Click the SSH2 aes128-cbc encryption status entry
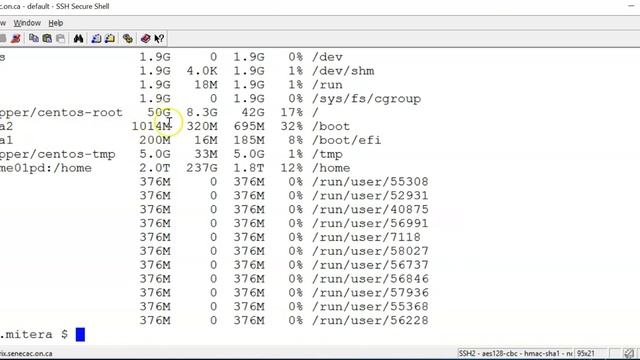The image size is (640, 360). tap(515, 353)
